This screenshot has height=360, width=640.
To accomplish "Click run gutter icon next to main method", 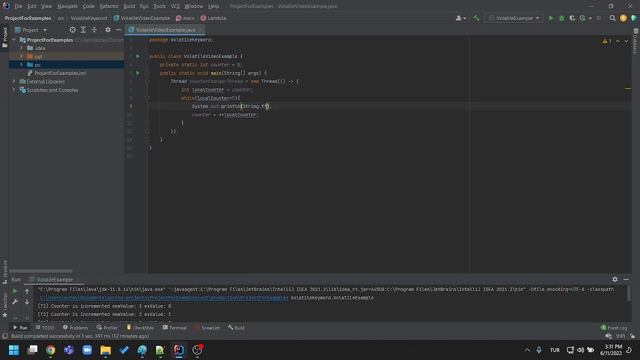I will (x=138, y=73).
